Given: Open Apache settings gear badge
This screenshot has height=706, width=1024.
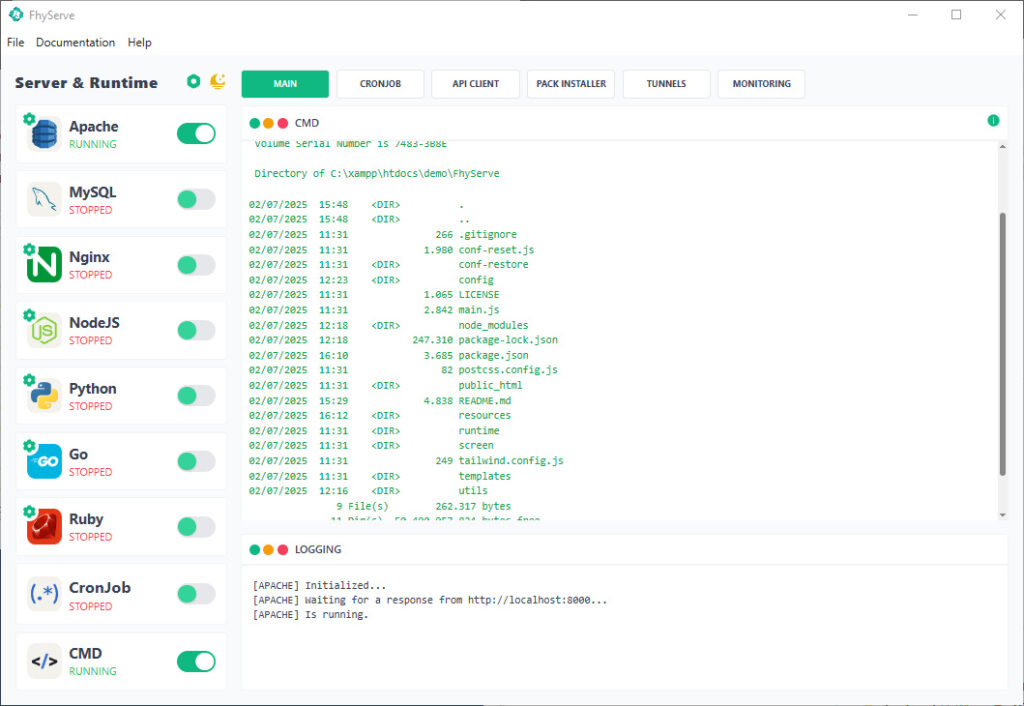Looking at the screenshot, I should 29,118.
